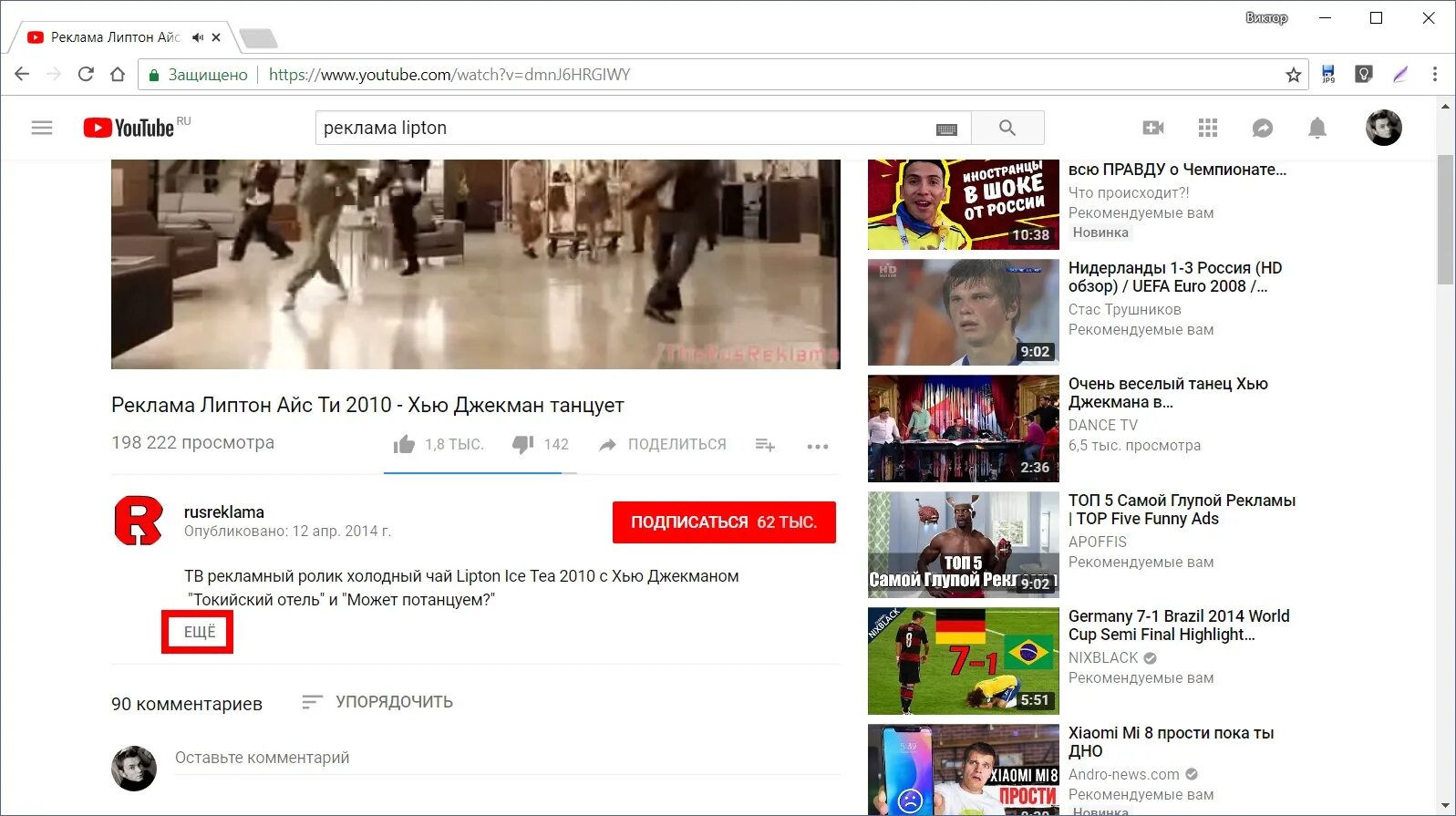This screenshot has width=1456, height=816.
Task: Add video to playlist icon
Action: coord(765,444)
